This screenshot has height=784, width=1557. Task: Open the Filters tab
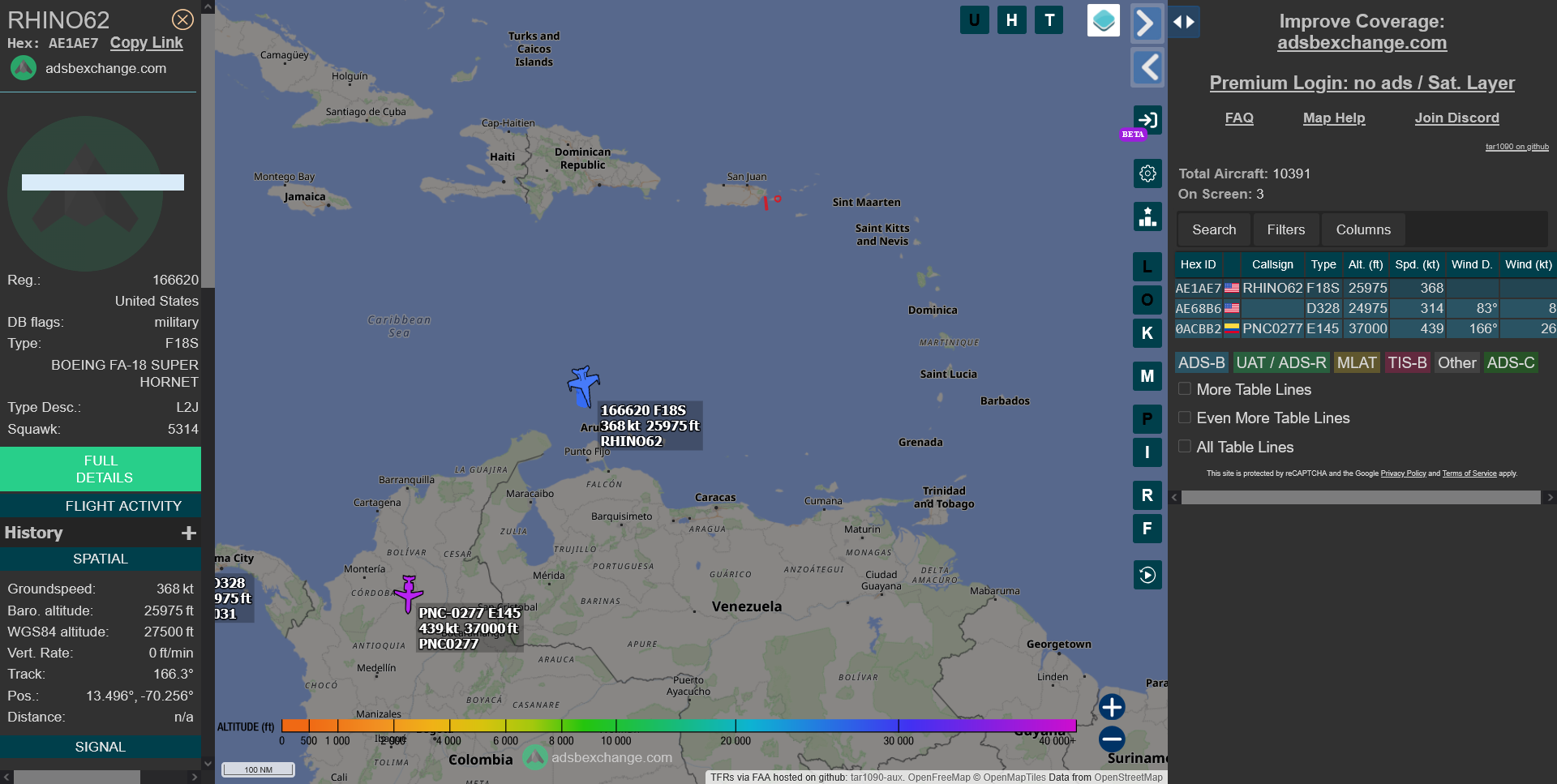point(1285,230)
